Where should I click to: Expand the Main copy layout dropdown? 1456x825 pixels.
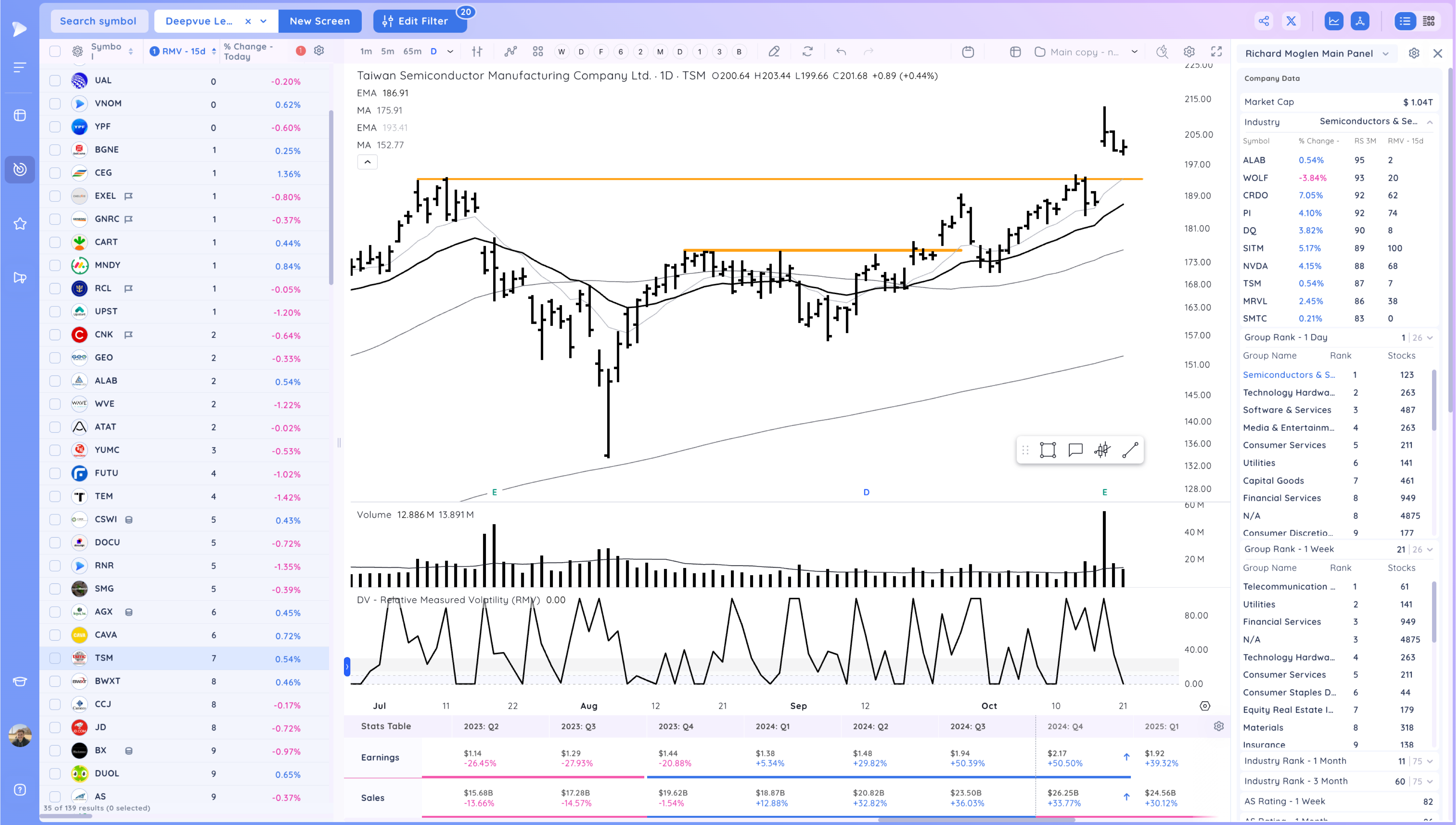(x=1134, y=52)
